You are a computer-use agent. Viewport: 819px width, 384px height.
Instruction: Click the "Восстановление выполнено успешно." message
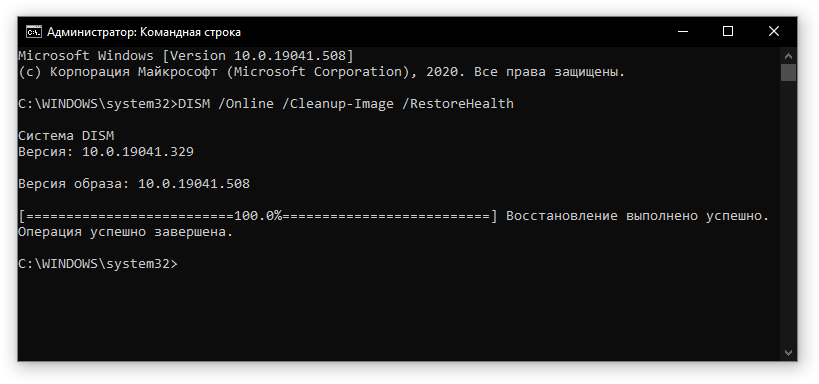point(638,216)
